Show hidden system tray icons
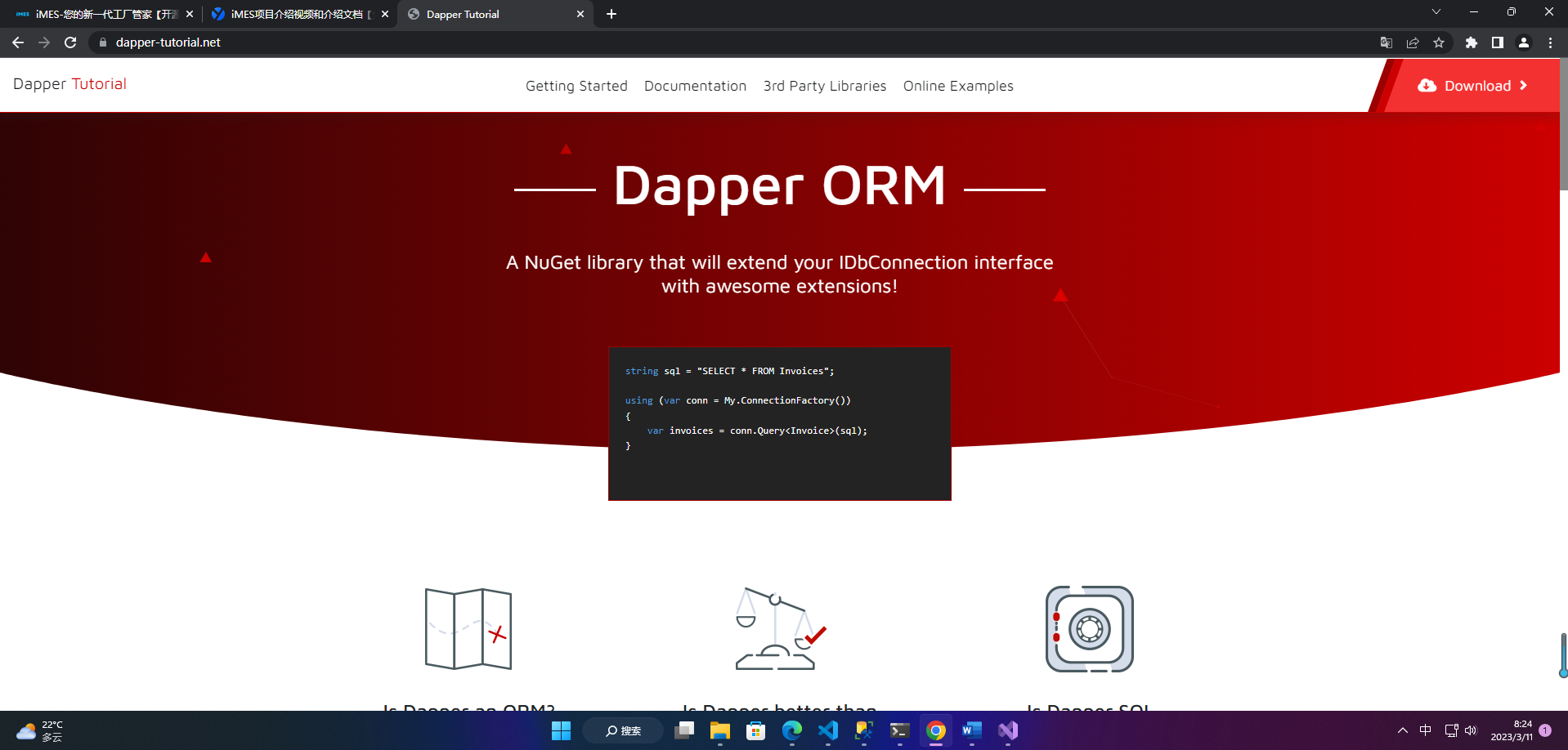The width and height of the screenshot is (1568, 750). pyautogui.click(x=1403, y=730)
